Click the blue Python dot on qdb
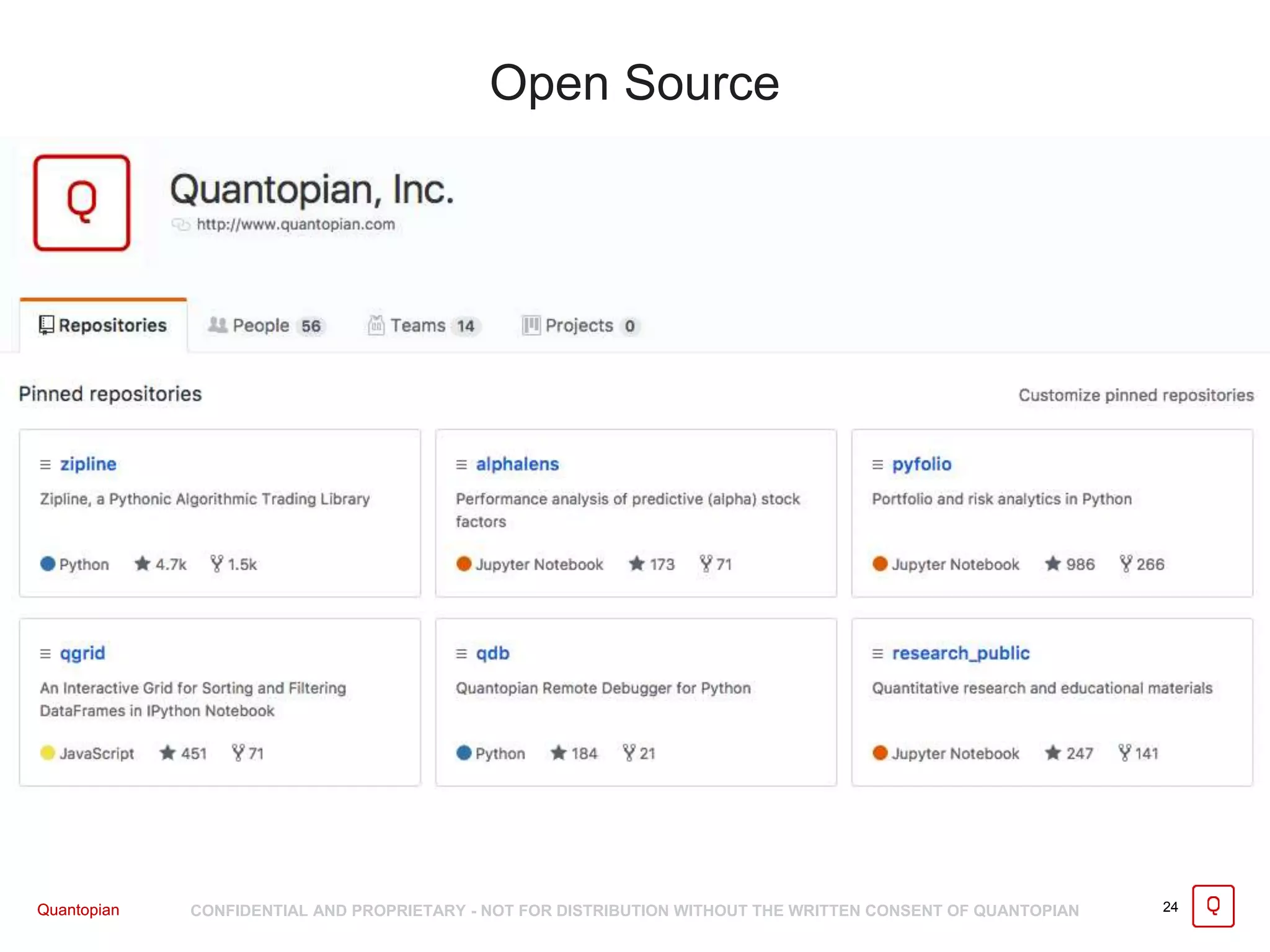This screenshot has height=952, width=1270. tap(464, 752)
